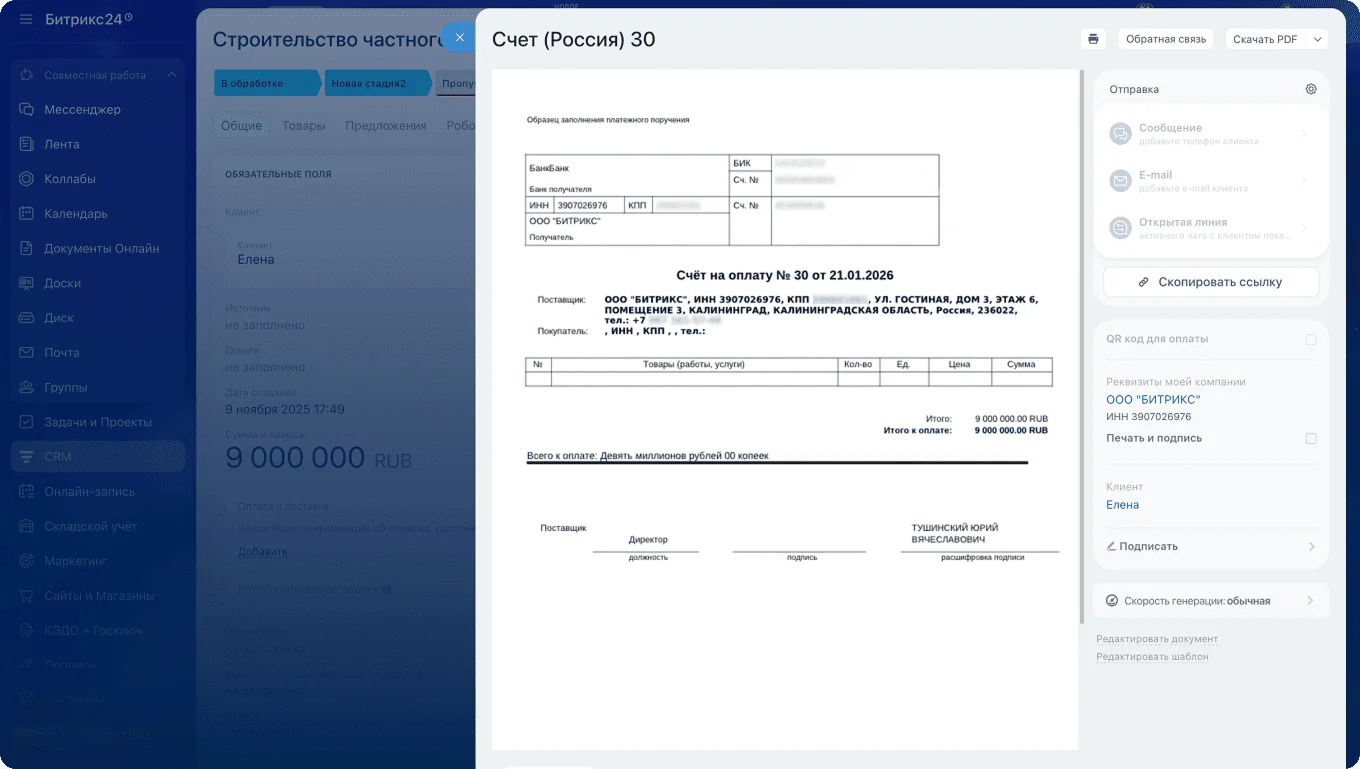The width and height of the screenshot is (1360, 769).
Task: Close the invoice slider with the X button
Action: (x=459, y=37)
